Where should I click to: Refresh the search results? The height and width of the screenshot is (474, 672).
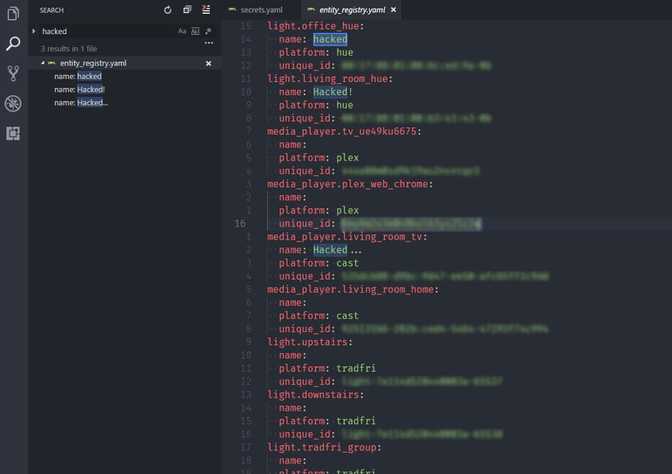[x=168, y=10]
